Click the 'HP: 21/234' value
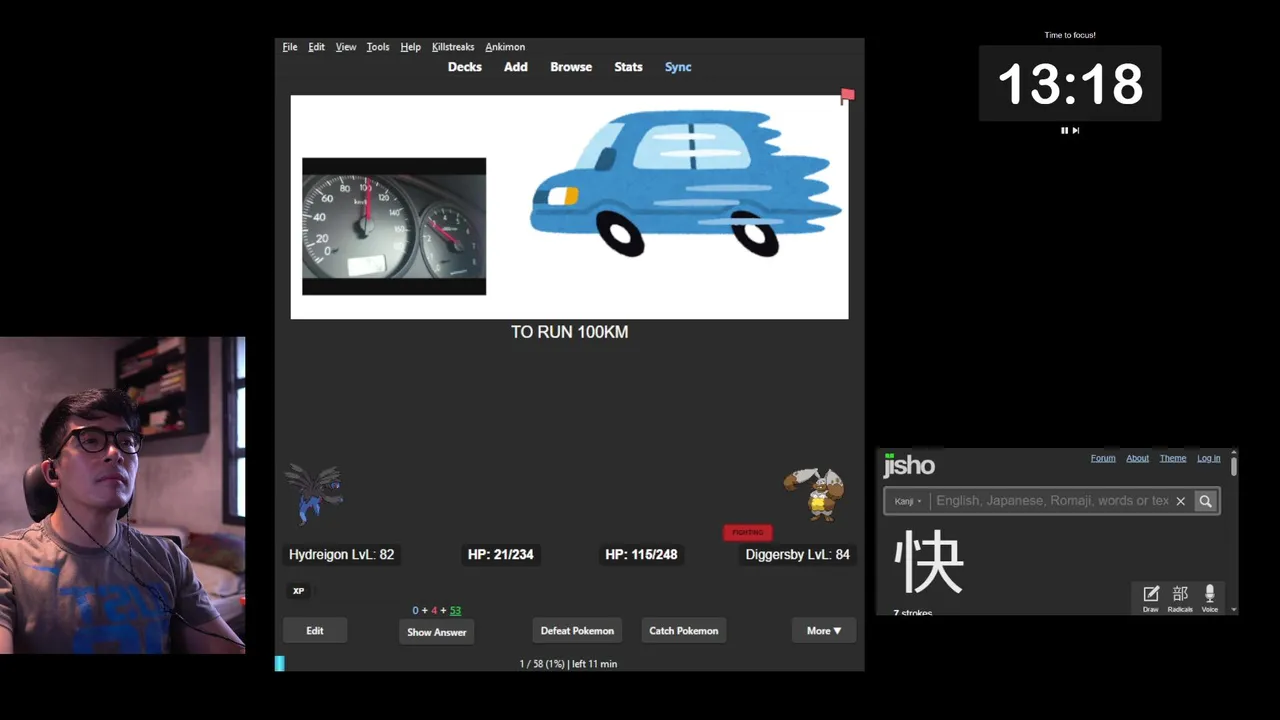 (501, 554)
